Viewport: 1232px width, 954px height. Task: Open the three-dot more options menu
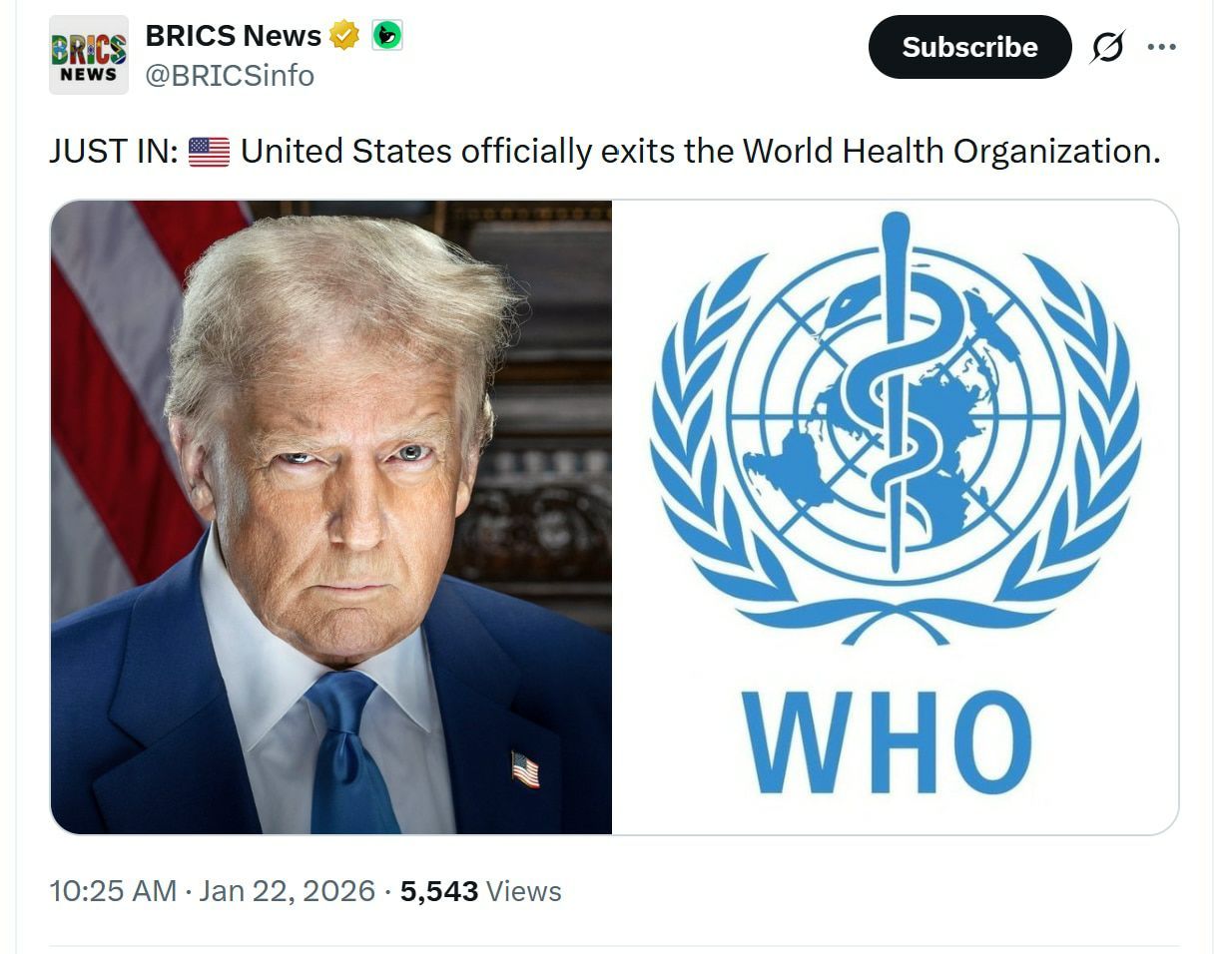(x=1161, y=47)
